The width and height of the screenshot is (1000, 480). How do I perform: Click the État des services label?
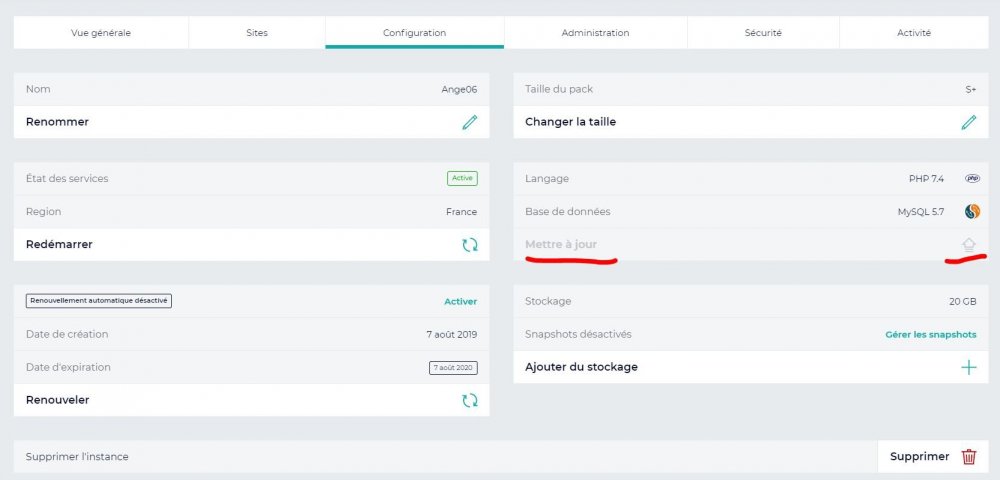tap(67, 178)
